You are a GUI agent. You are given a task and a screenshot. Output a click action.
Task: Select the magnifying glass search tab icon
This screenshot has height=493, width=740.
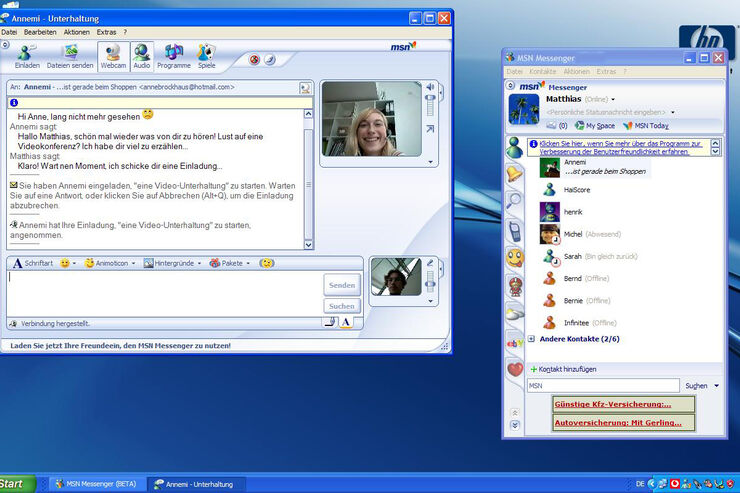(514, 201)
